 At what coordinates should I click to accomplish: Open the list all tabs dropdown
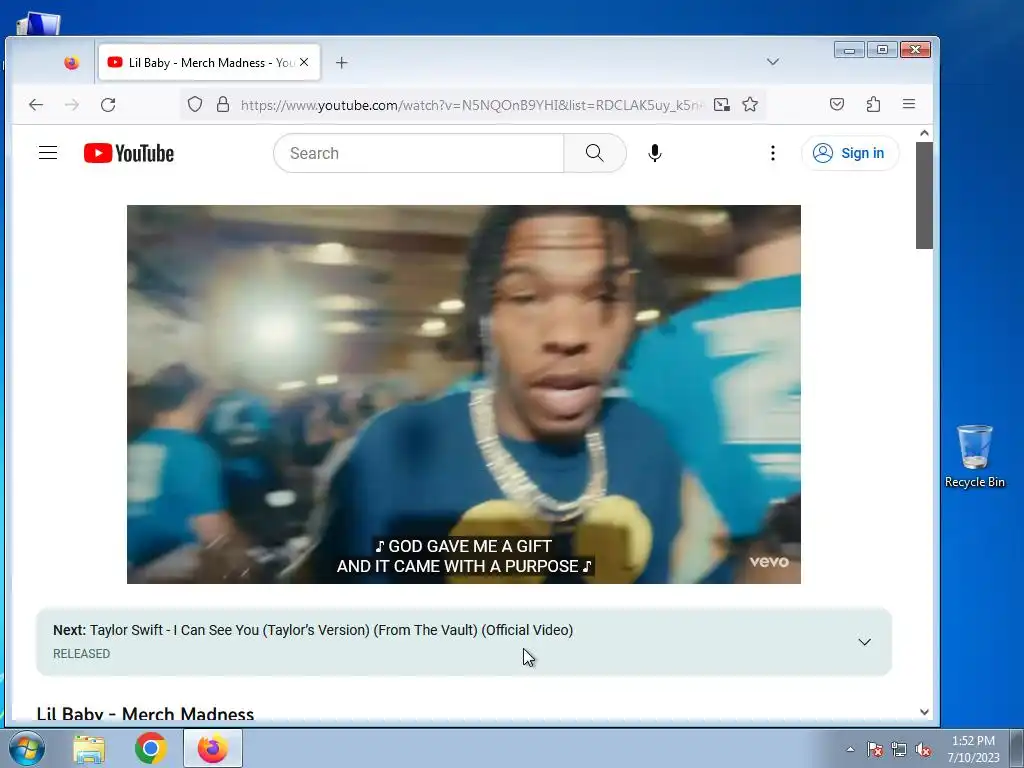[x=773, y=62]
